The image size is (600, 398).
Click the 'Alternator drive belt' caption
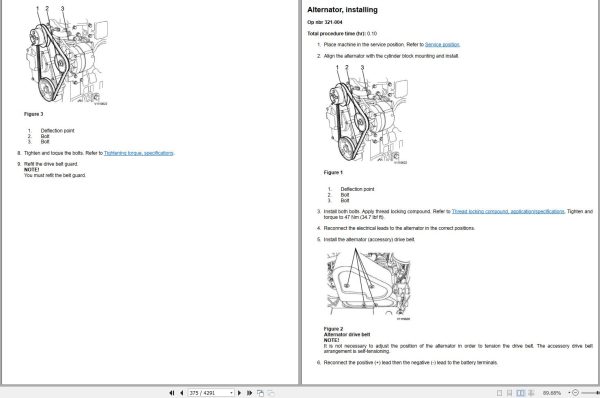pos(347,334)
